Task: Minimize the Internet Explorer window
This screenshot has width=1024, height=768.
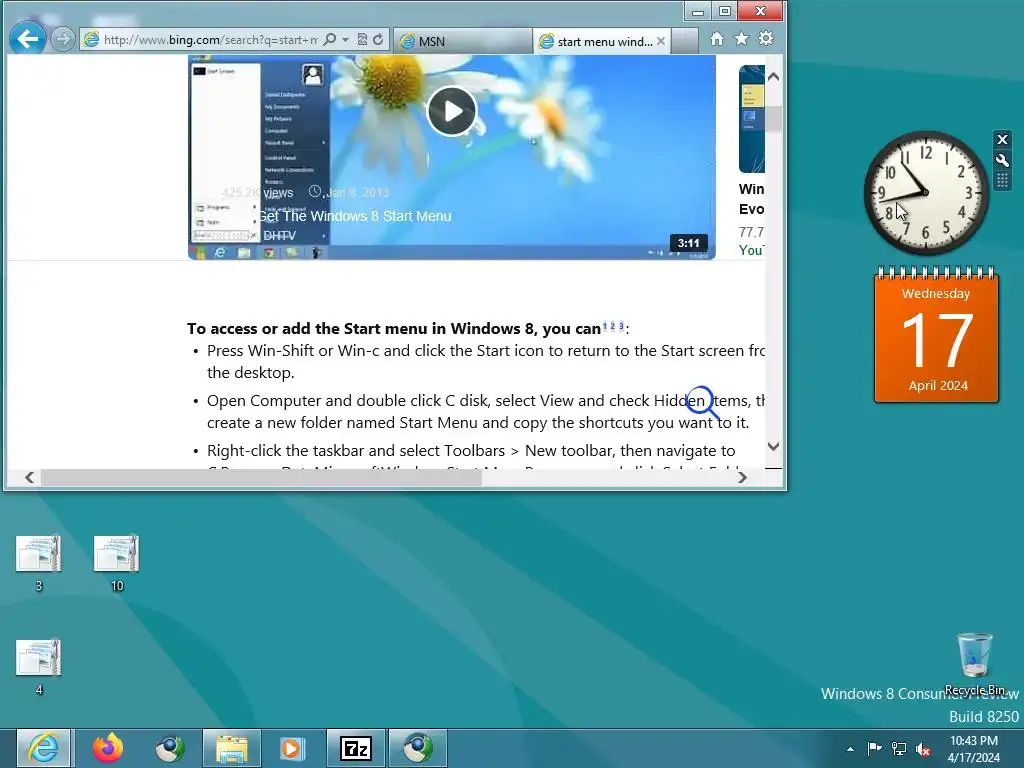Action: point(698,10)
